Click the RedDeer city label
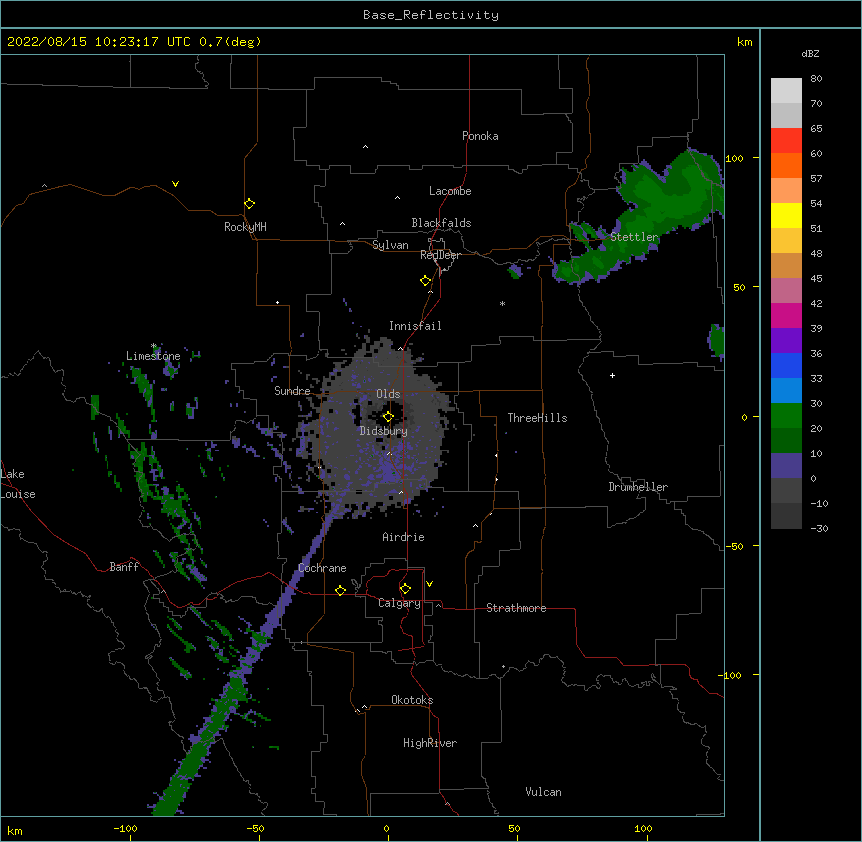The width and height of the screenshot is (862, 842). click(x=440, y=255)
